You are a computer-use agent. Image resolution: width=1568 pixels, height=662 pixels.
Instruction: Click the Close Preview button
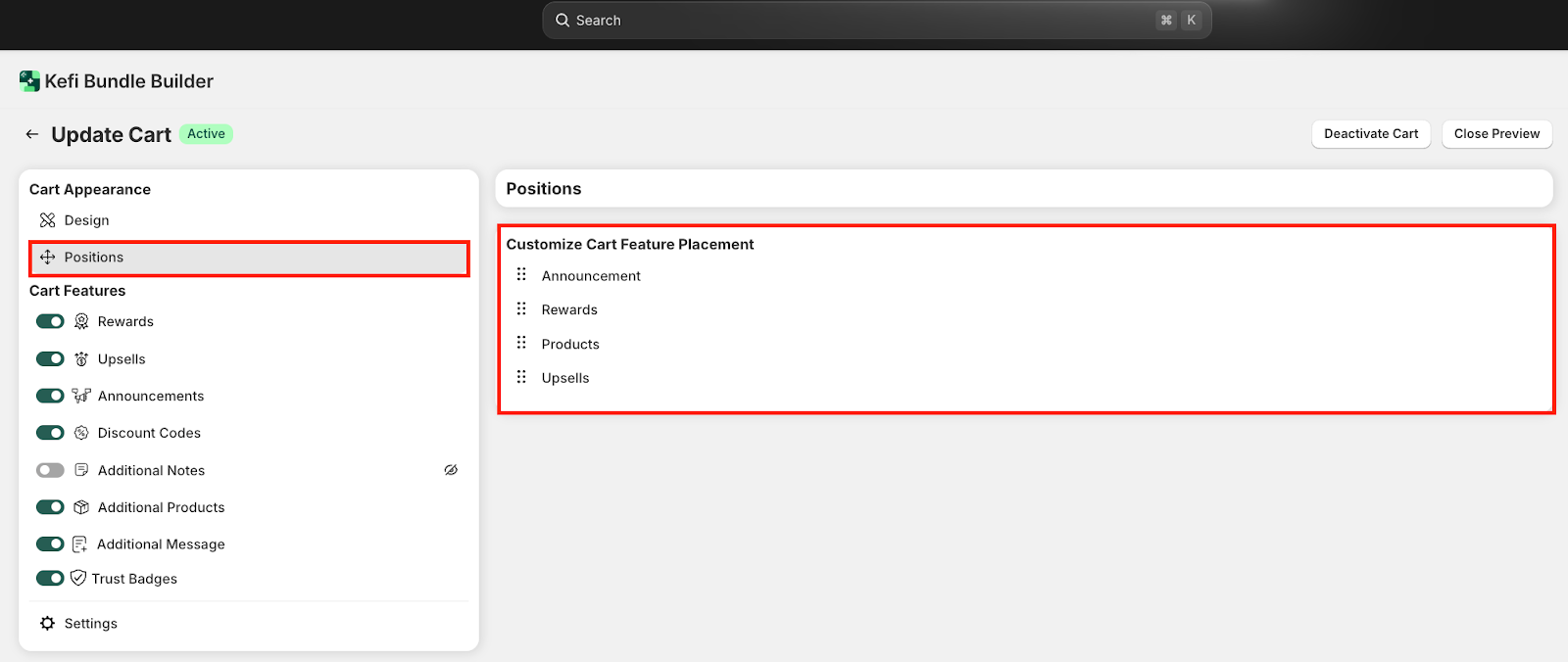(x=1496, y=134)
